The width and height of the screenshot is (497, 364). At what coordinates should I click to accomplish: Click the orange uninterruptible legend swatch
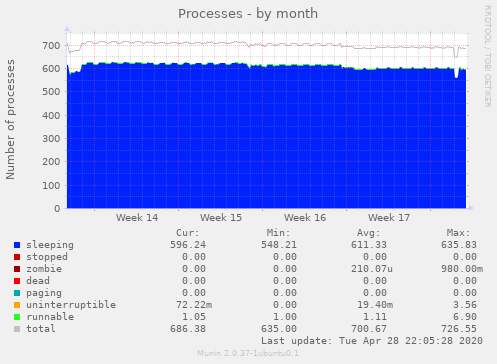pyautogui.click(x=17, y=305)
